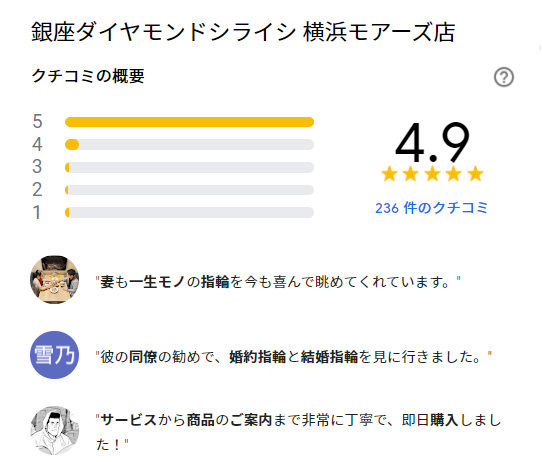Image resolution: width=542 pixels, height=462 pixels.
Task: Select the 4-star rating bar
Action: click(189, 144)
